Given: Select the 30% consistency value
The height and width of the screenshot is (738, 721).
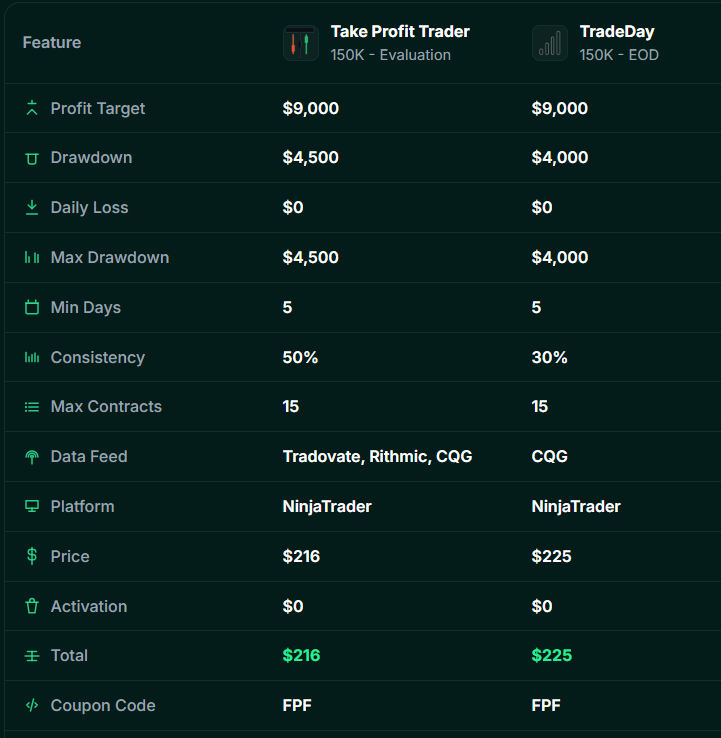Looking at the screenshot, I should tap(549, 358).
